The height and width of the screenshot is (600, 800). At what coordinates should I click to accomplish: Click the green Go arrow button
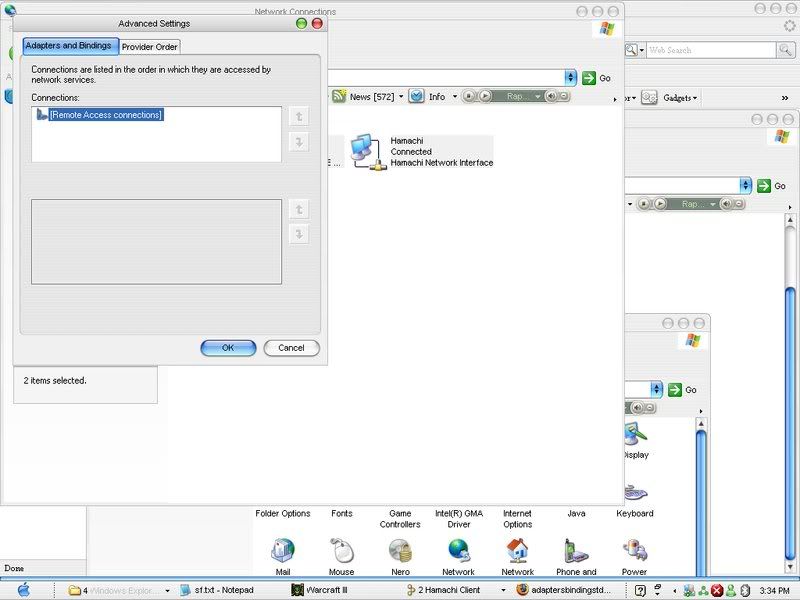[x=589, y=77]
